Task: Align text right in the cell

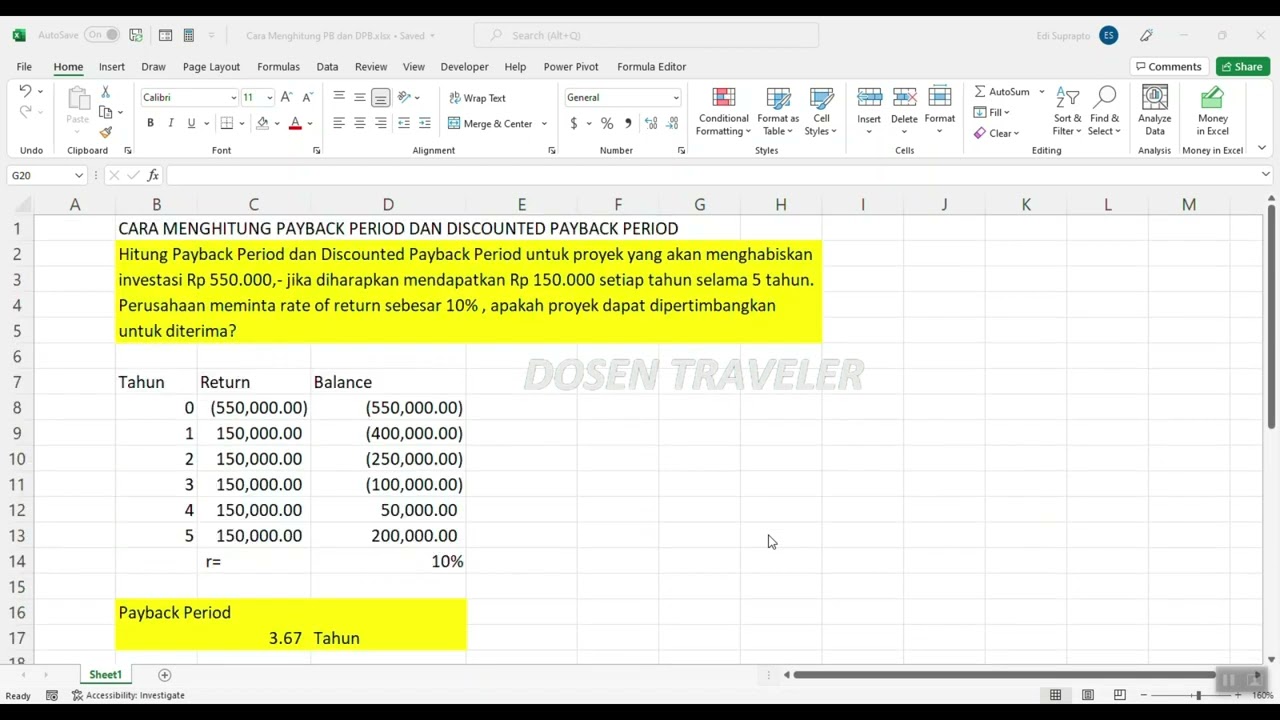Action: [x=381, y=123]
